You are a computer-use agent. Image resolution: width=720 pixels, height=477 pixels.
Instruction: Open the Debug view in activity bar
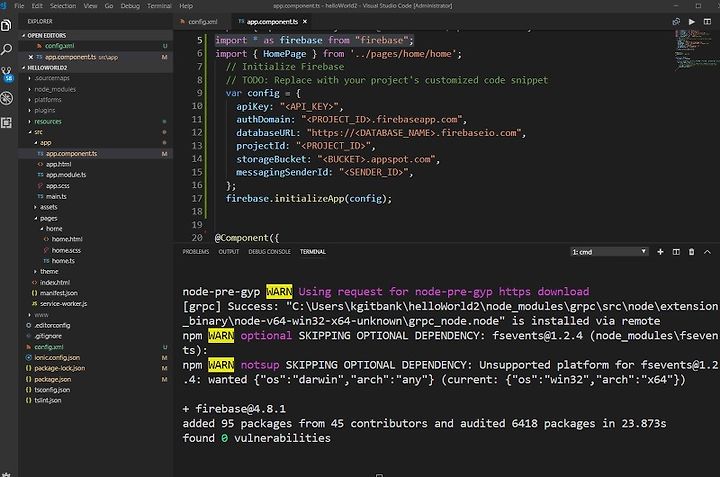tap(6, 98)
